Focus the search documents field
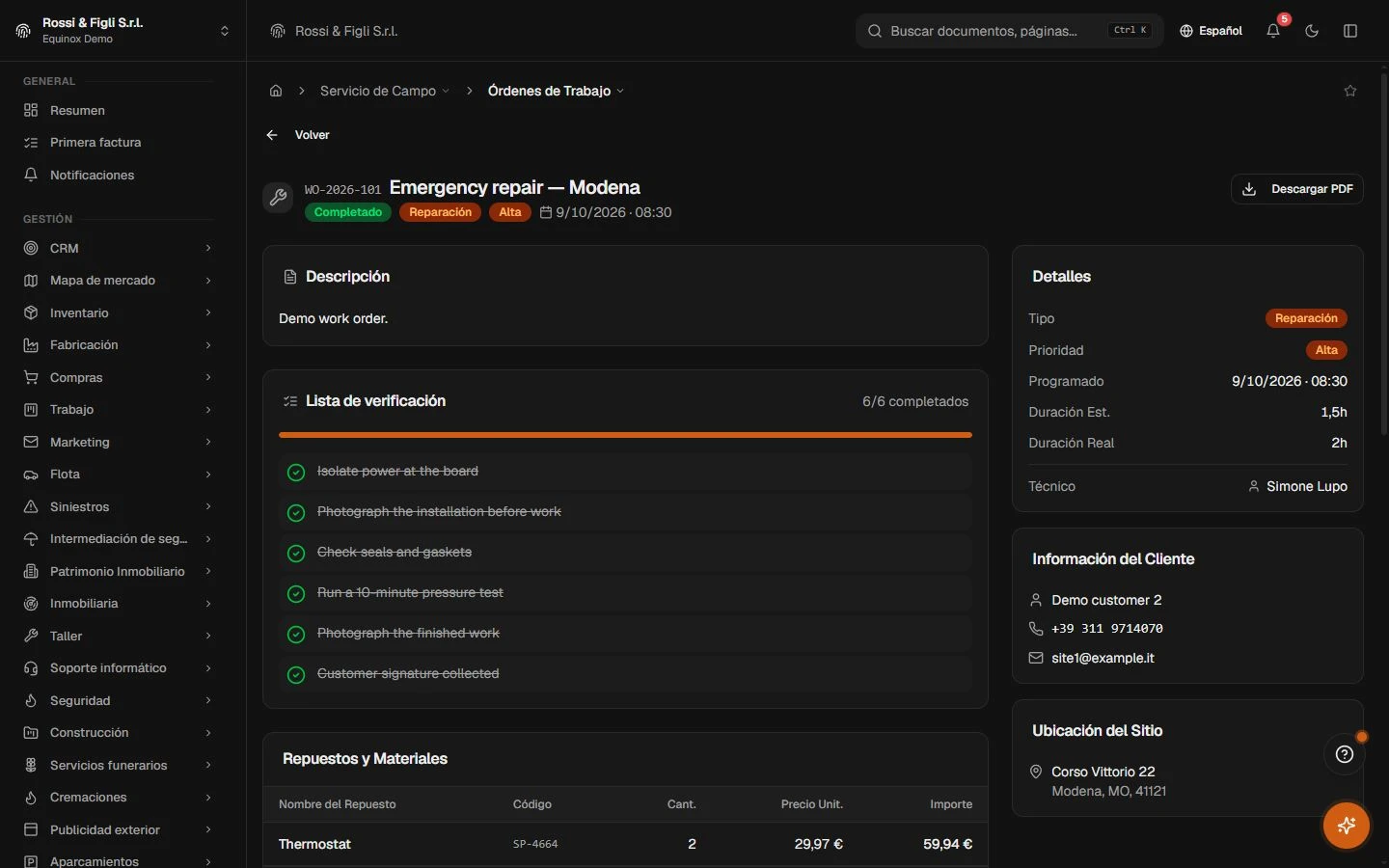This screenshot has height=868, width=1389. click(1009, 31)
